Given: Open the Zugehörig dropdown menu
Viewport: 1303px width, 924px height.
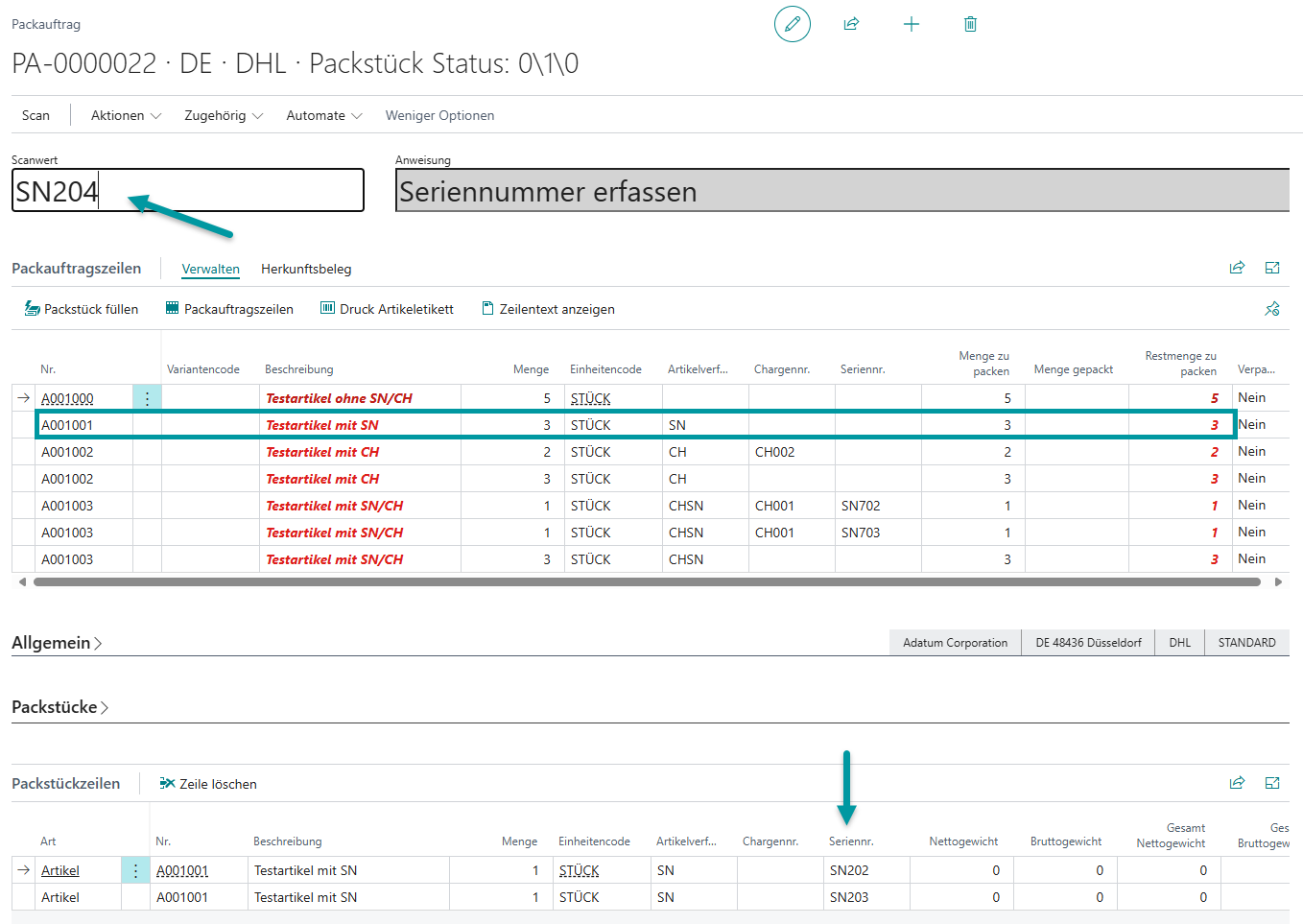Looking at the screenshot, I should pos(223,115).
